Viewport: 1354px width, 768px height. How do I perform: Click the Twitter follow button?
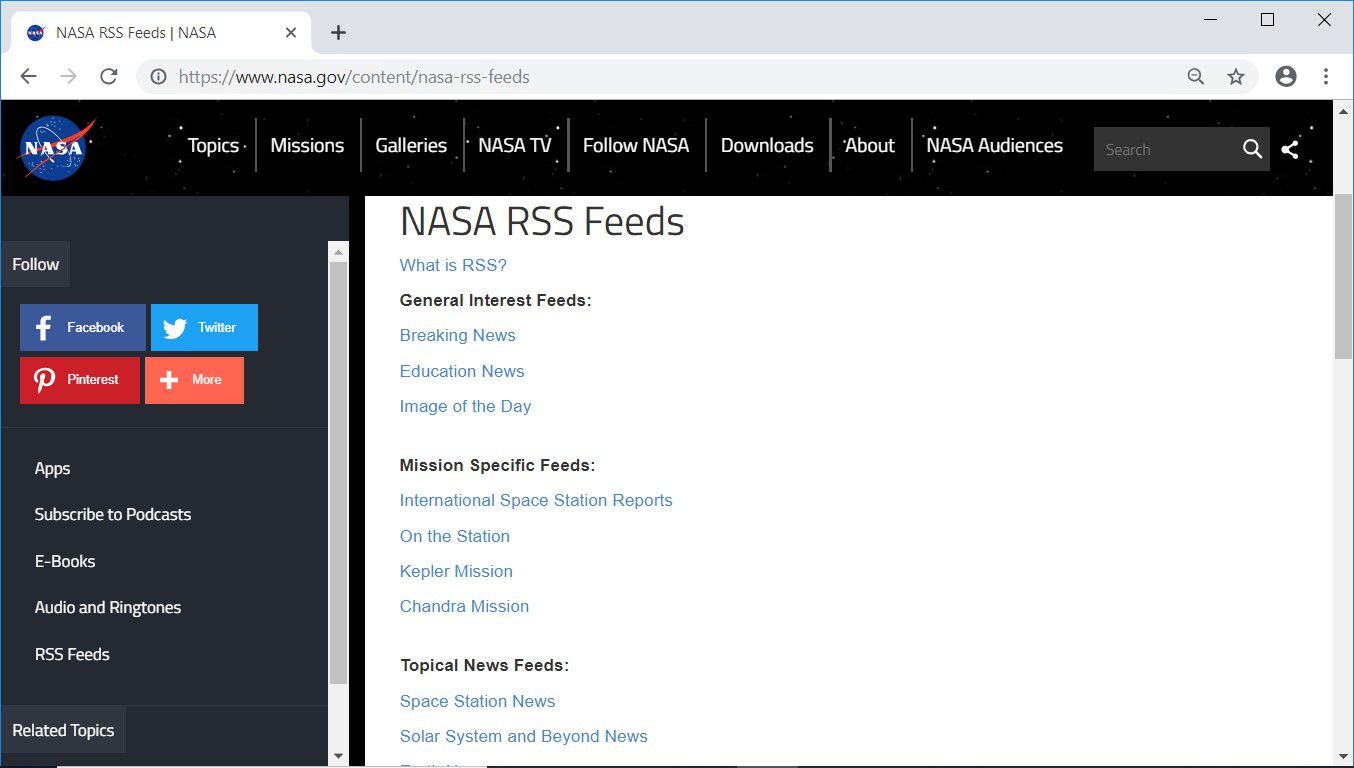click(204, 327)
